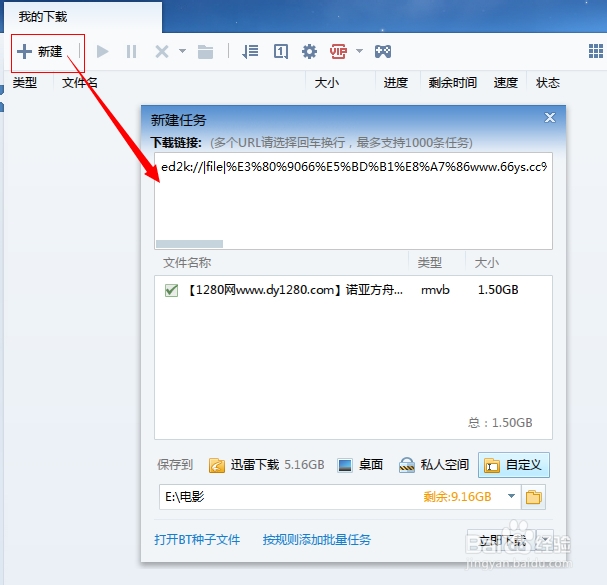Pause downloads with the pause icon

point(132,51)
